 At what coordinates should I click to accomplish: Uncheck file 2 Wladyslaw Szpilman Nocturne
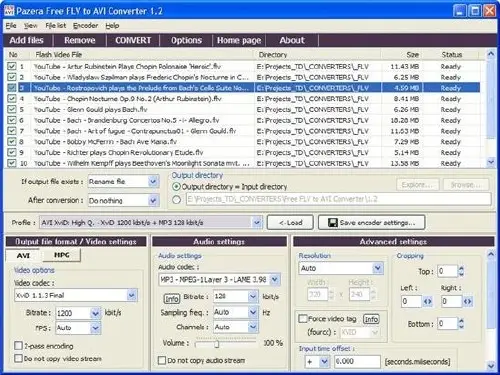click(12, 77)
